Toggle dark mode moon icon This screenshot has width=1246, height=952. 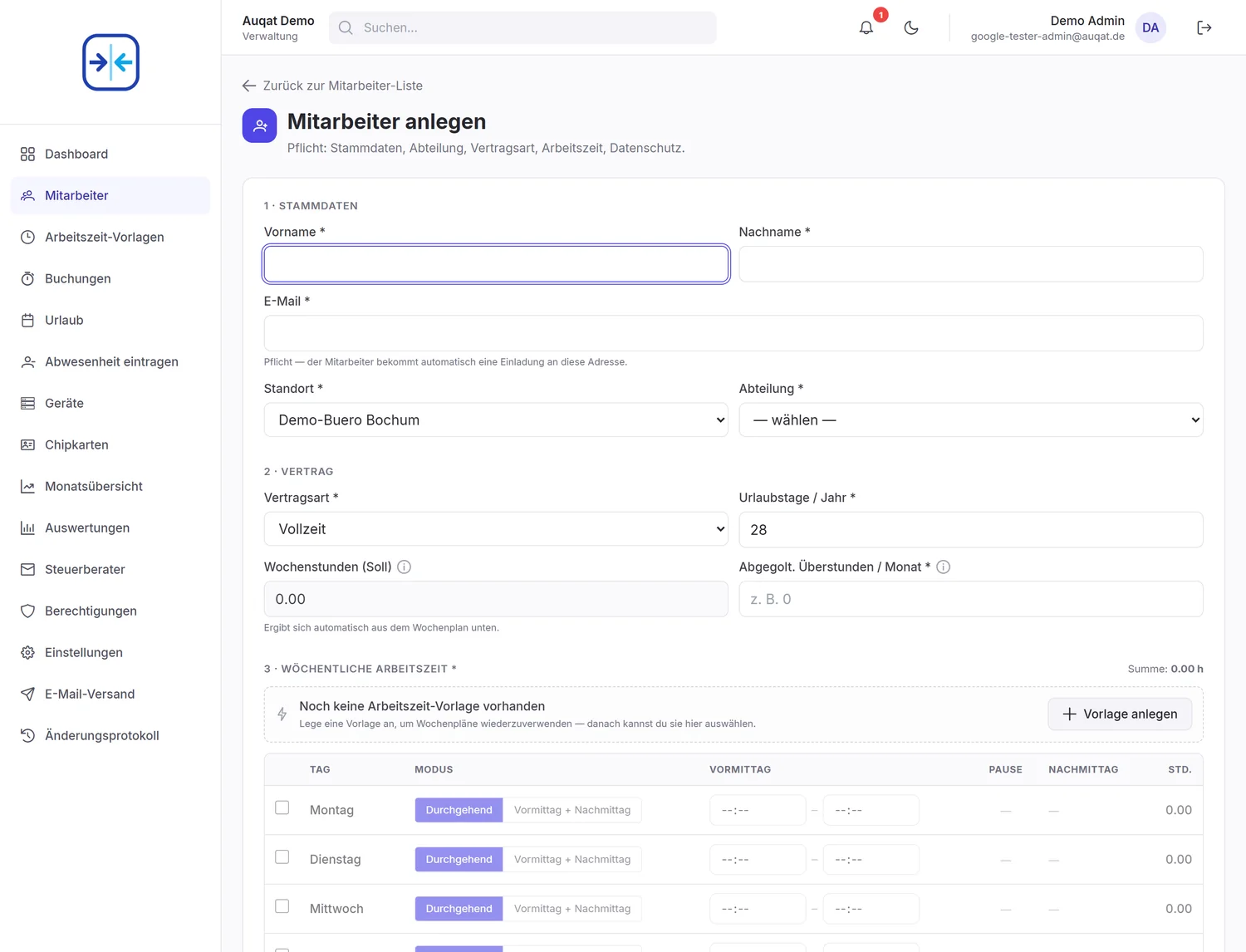(x=911, y=28)
